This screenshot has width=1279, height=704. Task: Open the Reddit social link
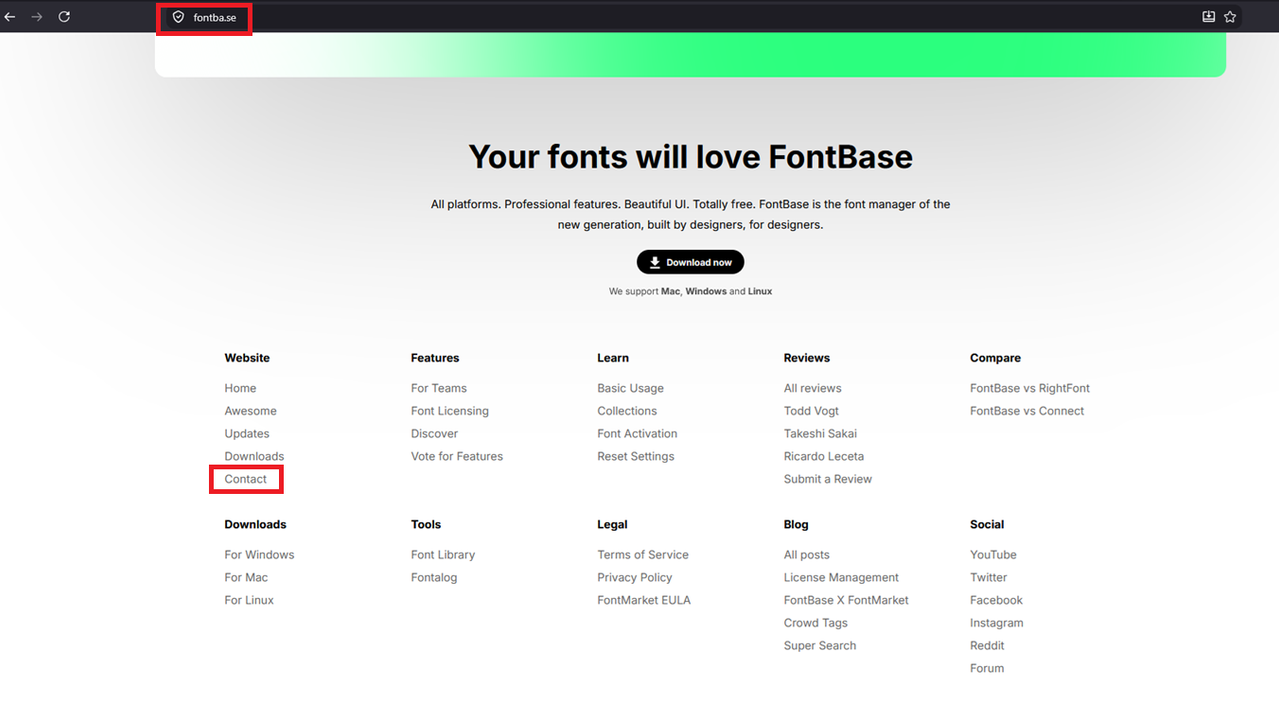(x=987, y=646)
